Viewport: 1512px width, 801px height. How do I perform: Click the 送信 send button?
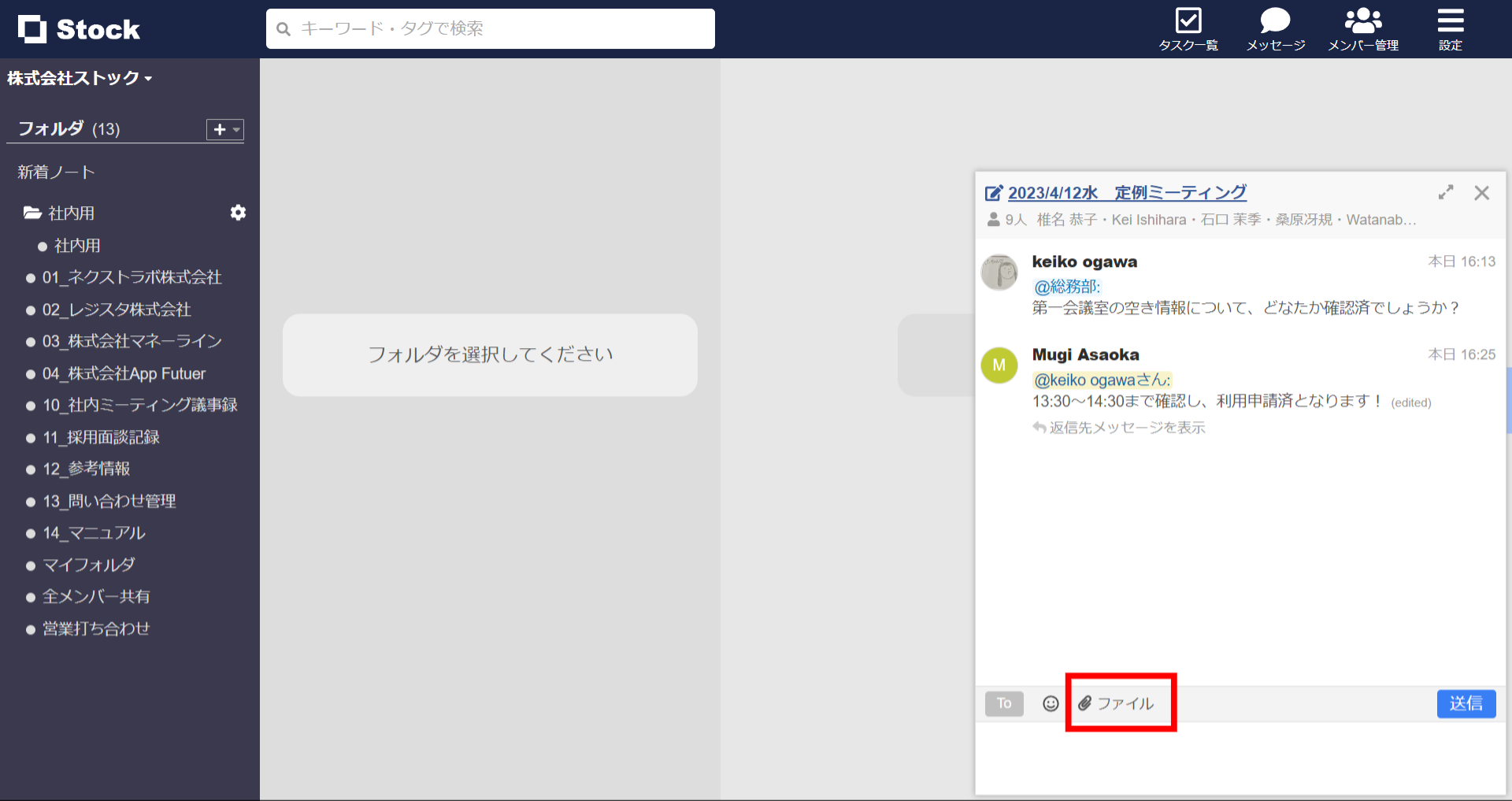(1466, 703)
